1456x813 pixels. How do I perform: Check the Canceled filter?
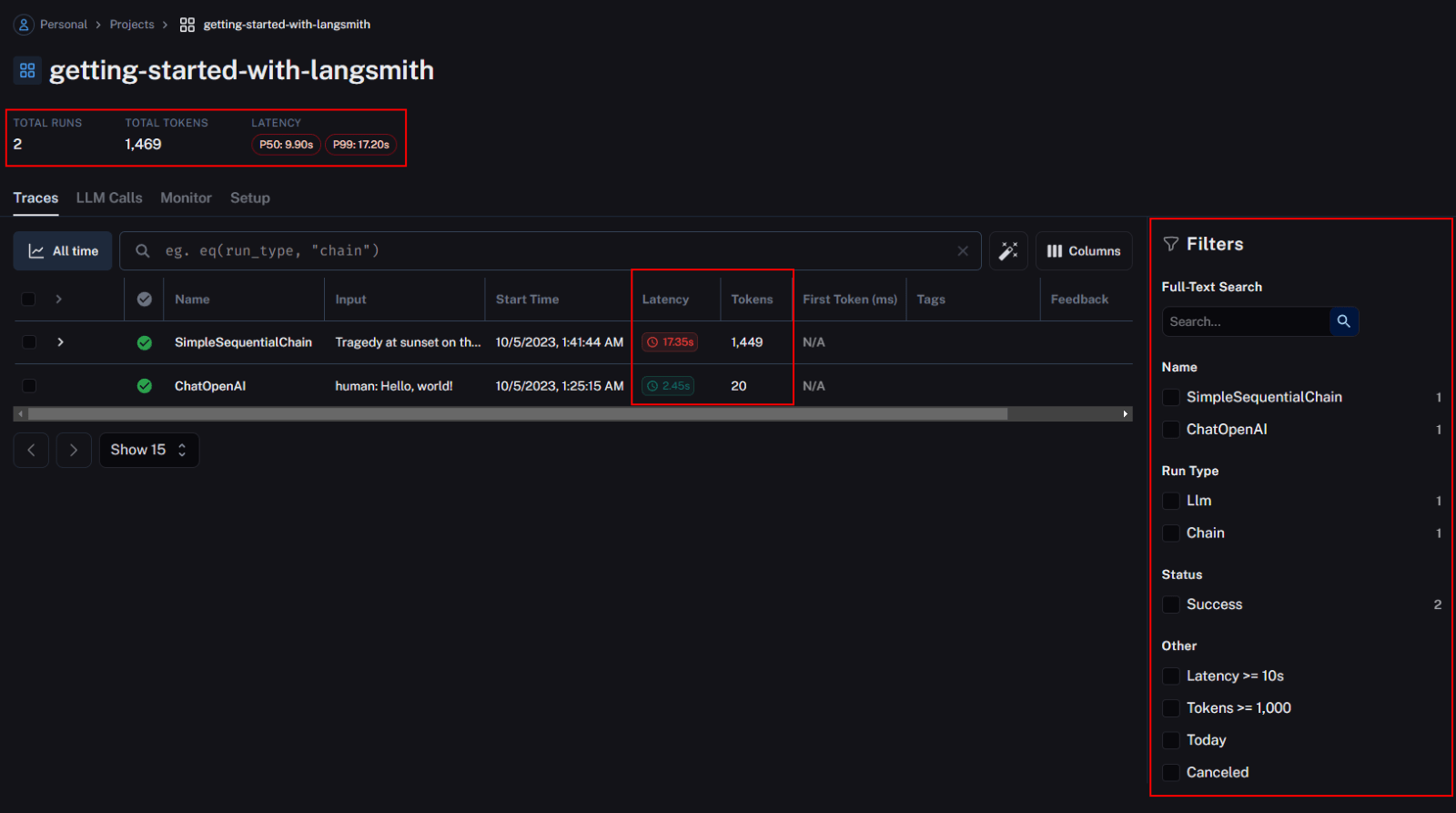1171,773
